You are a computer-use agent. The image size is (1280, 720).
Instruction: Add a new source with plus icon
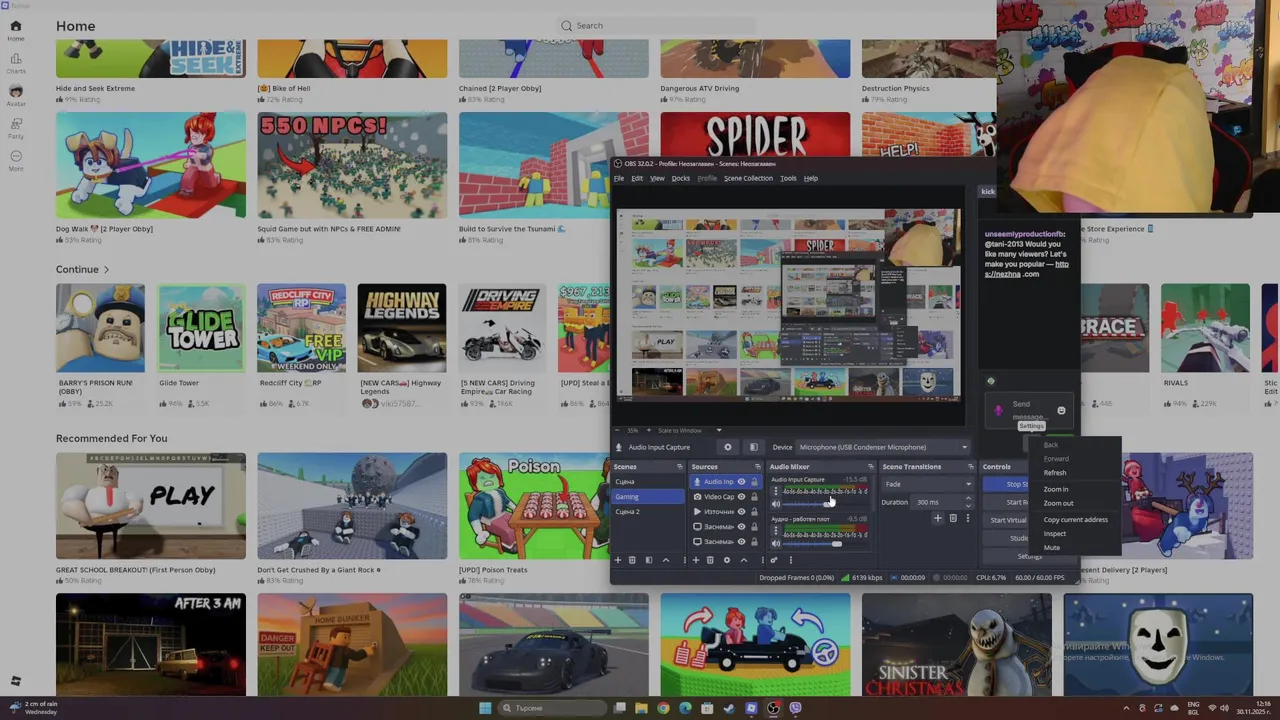[x=696, y=560]
